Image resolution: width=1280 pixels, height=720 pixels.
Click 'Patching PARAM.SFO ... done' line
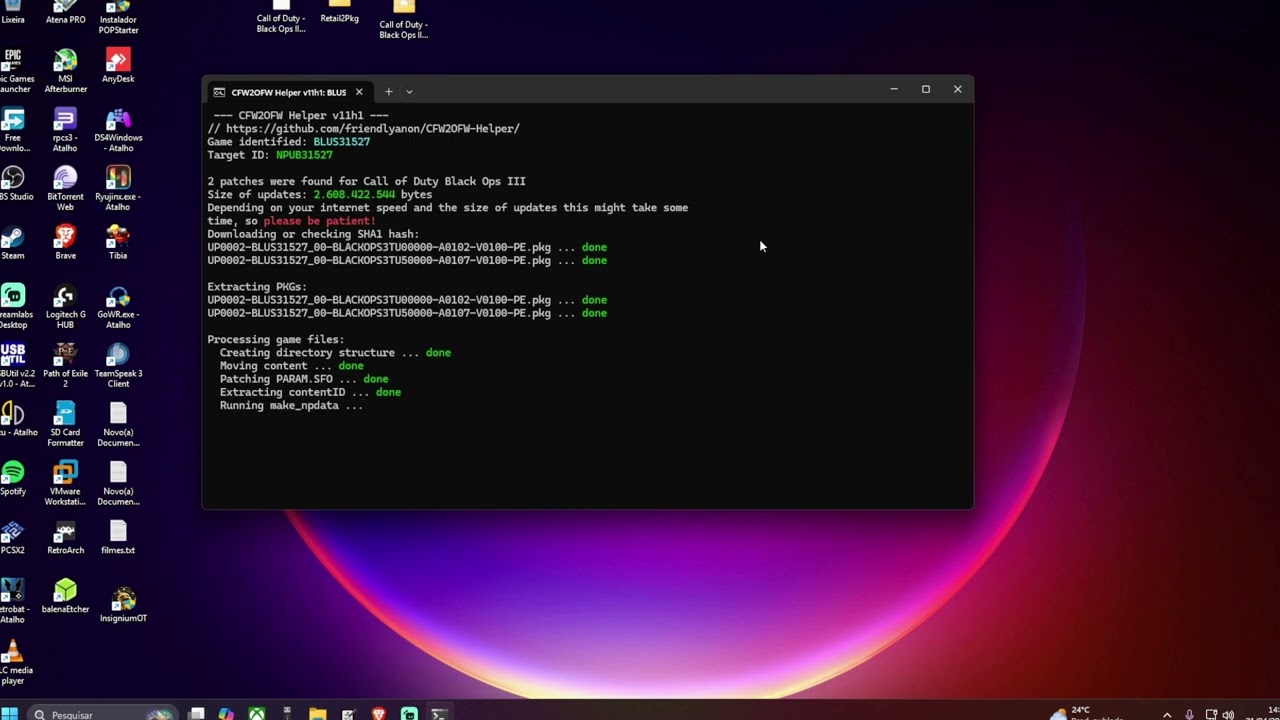coord(304,379)
